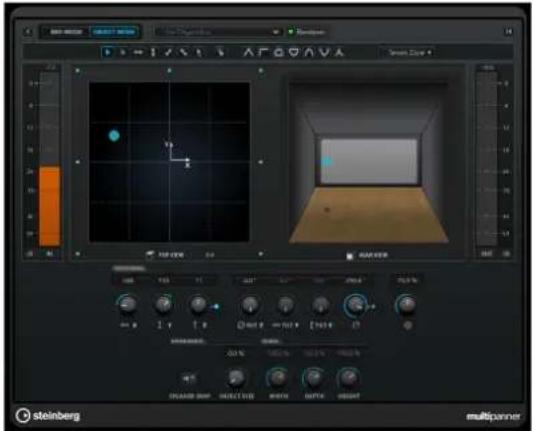The height and width of the screenshot is (431, 534).
Task: Switch to Bed Mode
Action: coord(66,32)
